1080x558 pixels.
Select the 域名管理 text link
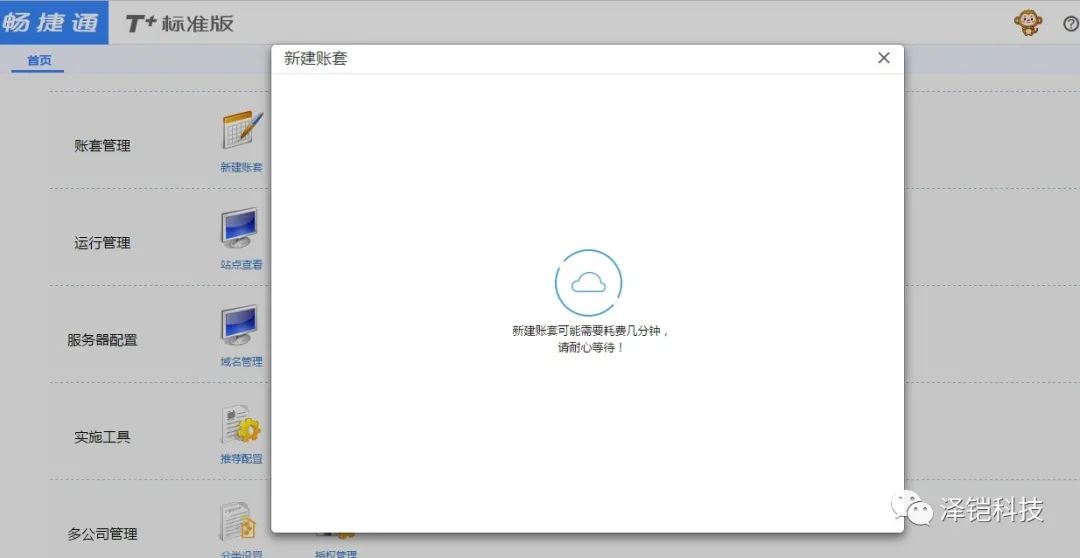pos(241,362)
